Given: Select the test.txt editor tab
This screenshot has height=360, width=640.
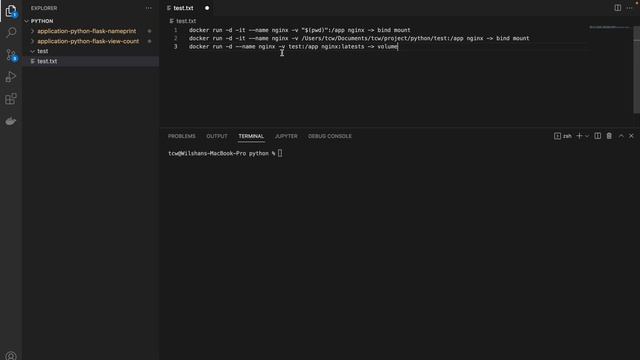Looking at the screenshot, I should [x=183, y=8].
